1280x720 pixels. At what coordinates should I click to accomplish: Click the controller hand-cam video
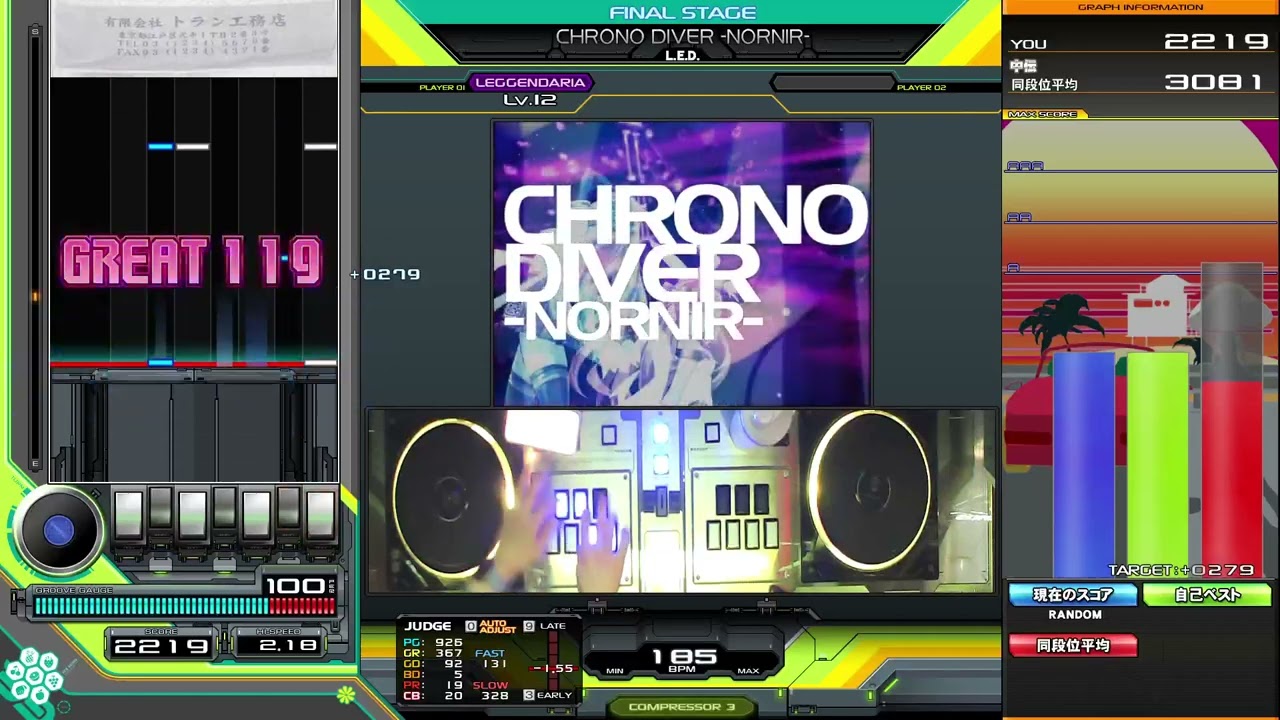pos(681,500)
